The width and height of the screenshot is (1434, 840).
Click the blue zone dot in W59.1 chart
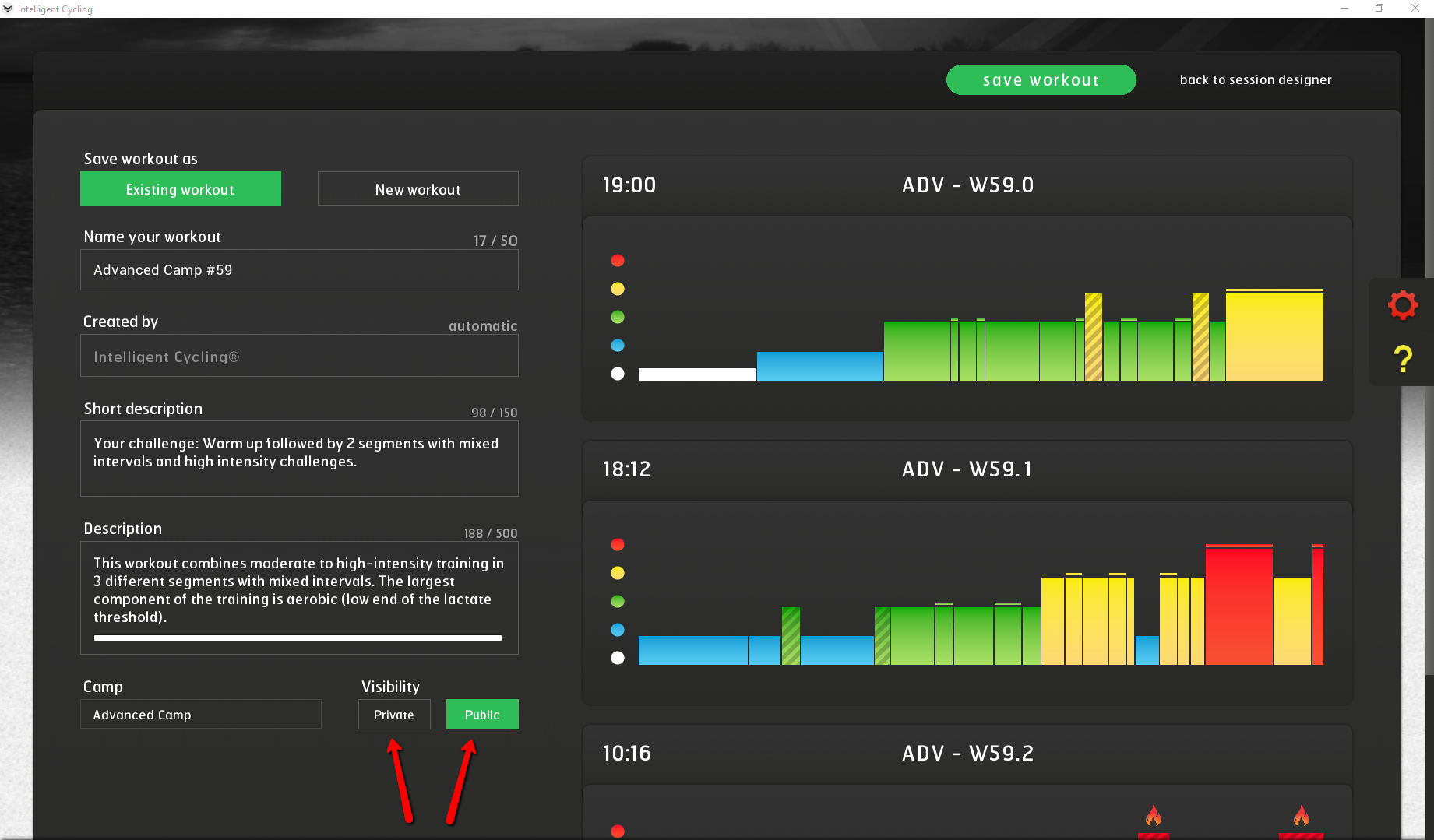[618, 630]
